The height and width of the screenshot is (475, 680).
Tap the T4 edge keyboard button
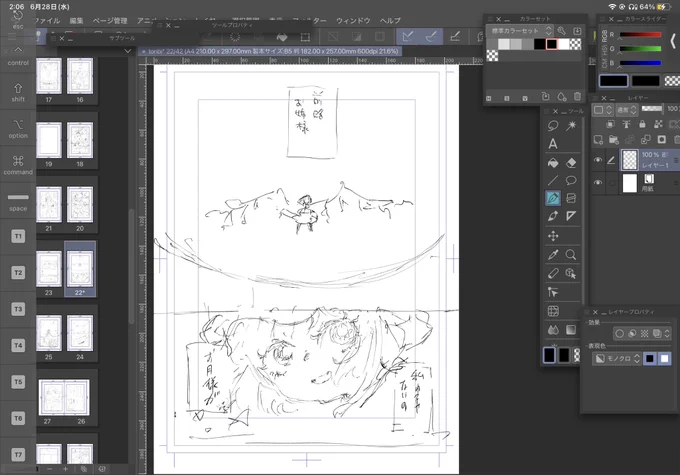18,346
